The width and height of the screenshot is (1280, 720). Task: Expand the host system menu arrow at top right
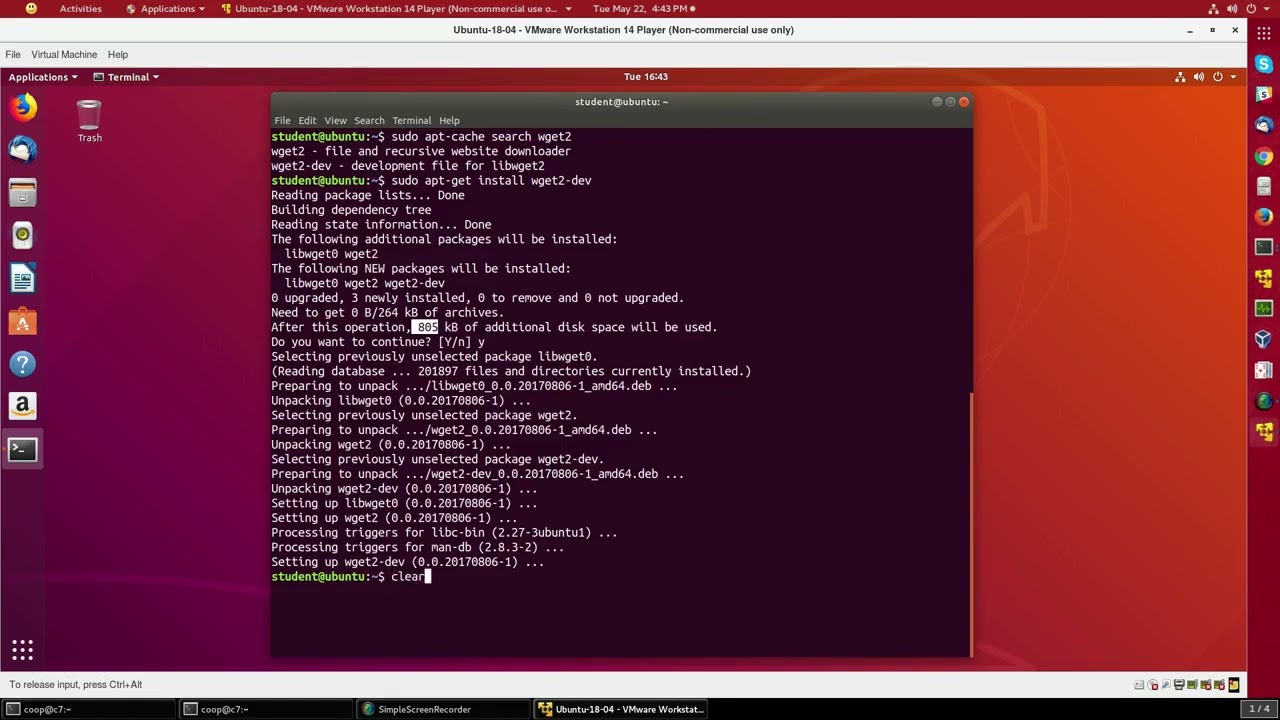click(1266, 9)
